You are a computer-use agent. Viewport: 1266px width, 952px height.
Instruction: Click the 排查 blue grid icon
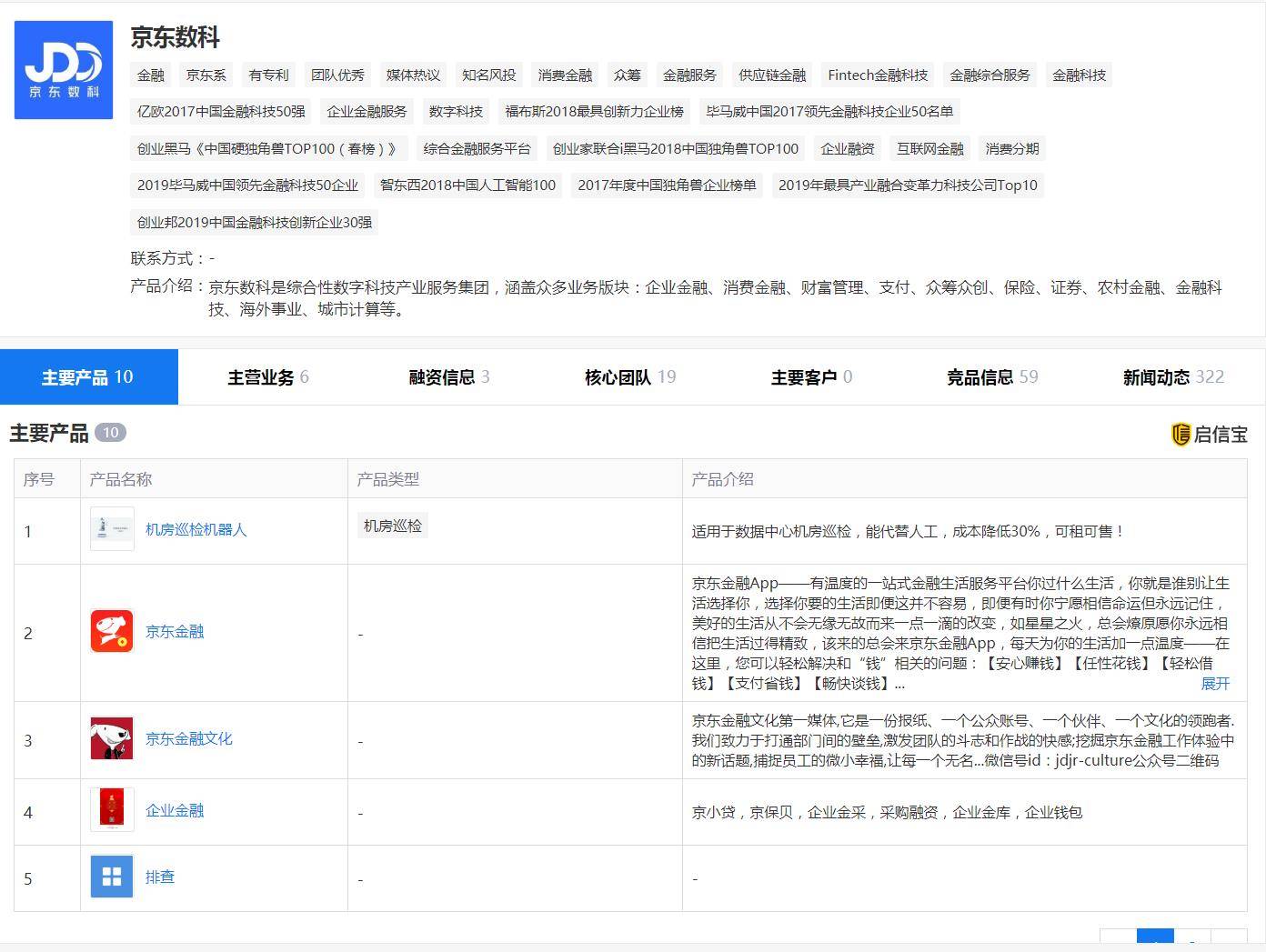(x=112, y=877)
